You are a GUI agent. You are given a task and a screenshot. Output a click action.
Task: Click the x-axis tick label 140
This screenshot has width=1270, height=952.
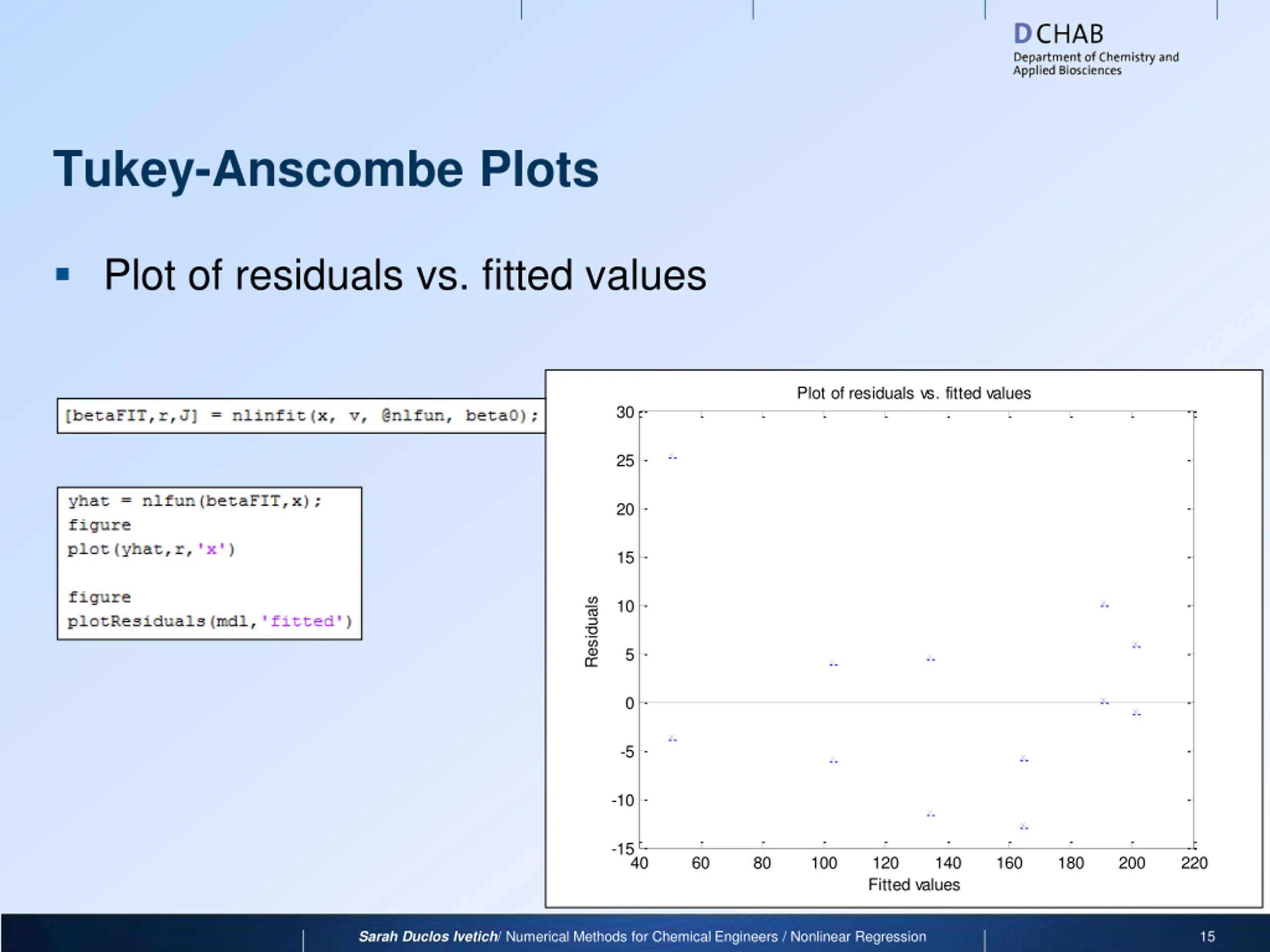tap(948, 863)
